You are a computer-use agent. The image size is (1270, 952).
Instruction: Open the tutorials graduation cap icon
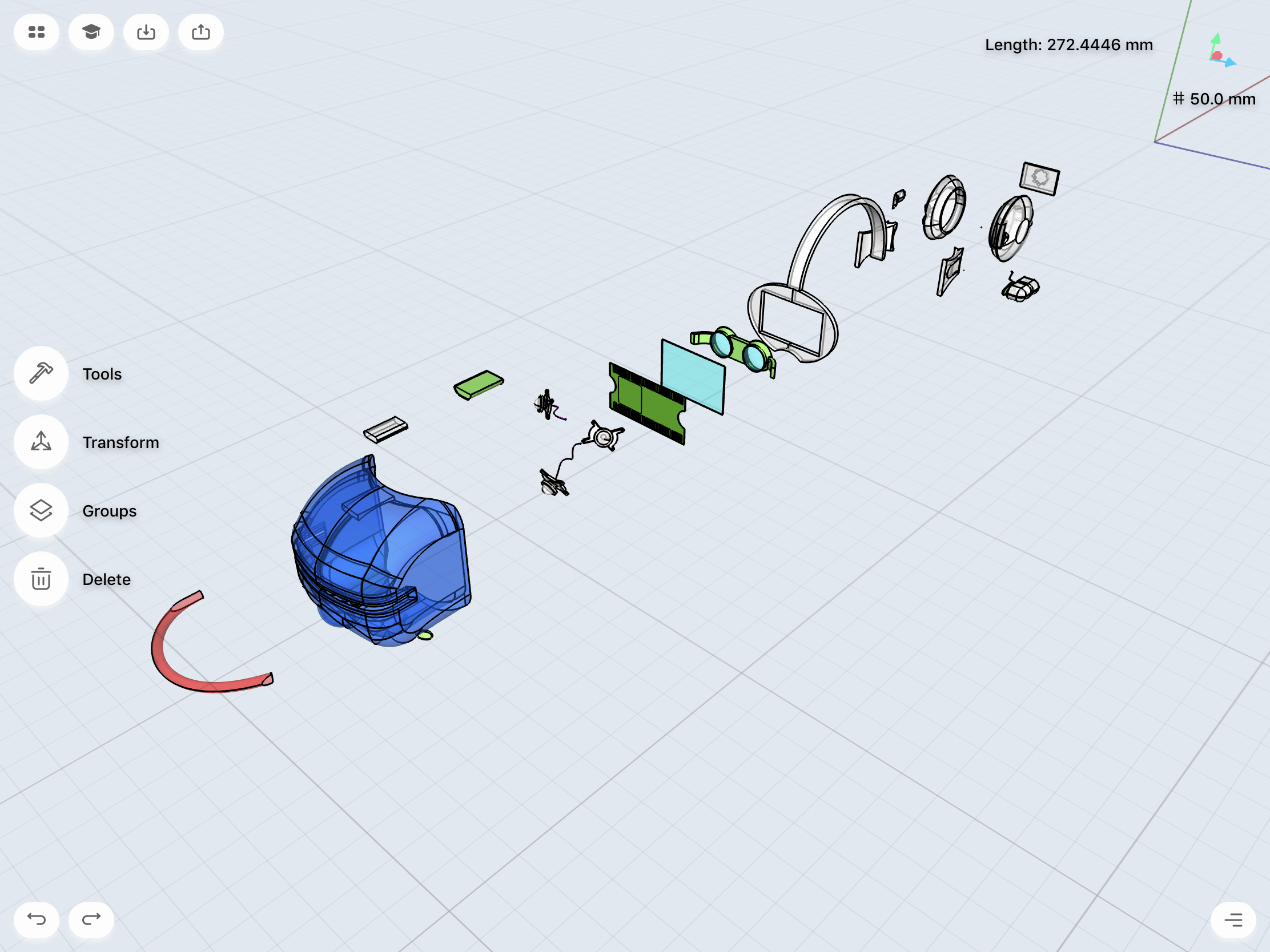click(91, 32)
